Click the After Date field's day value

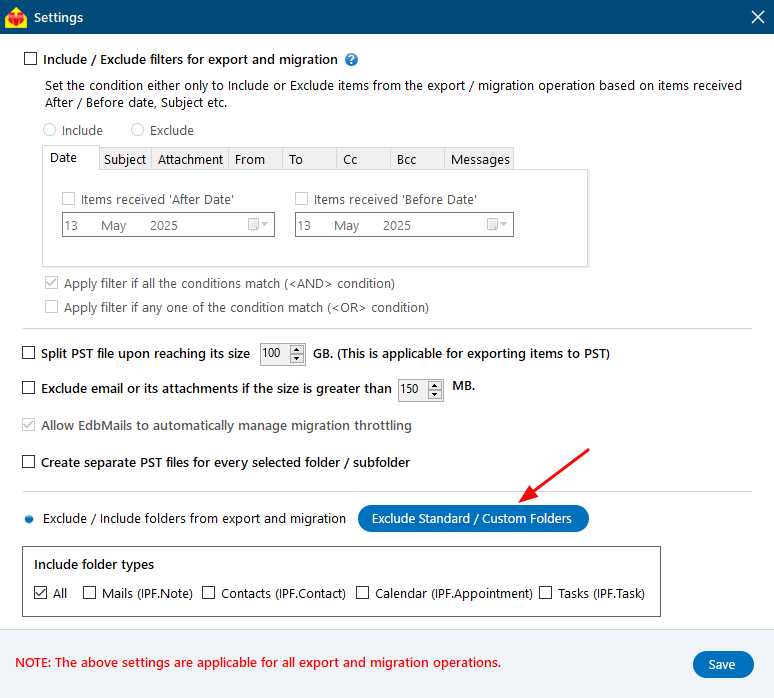point(72,226)
